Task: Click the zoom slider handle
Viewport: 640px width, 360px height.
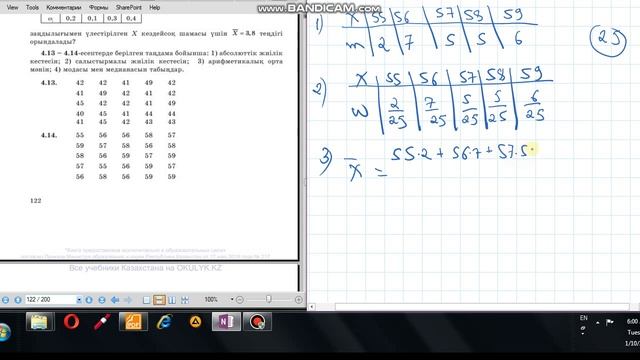Action: pos(269,299)
